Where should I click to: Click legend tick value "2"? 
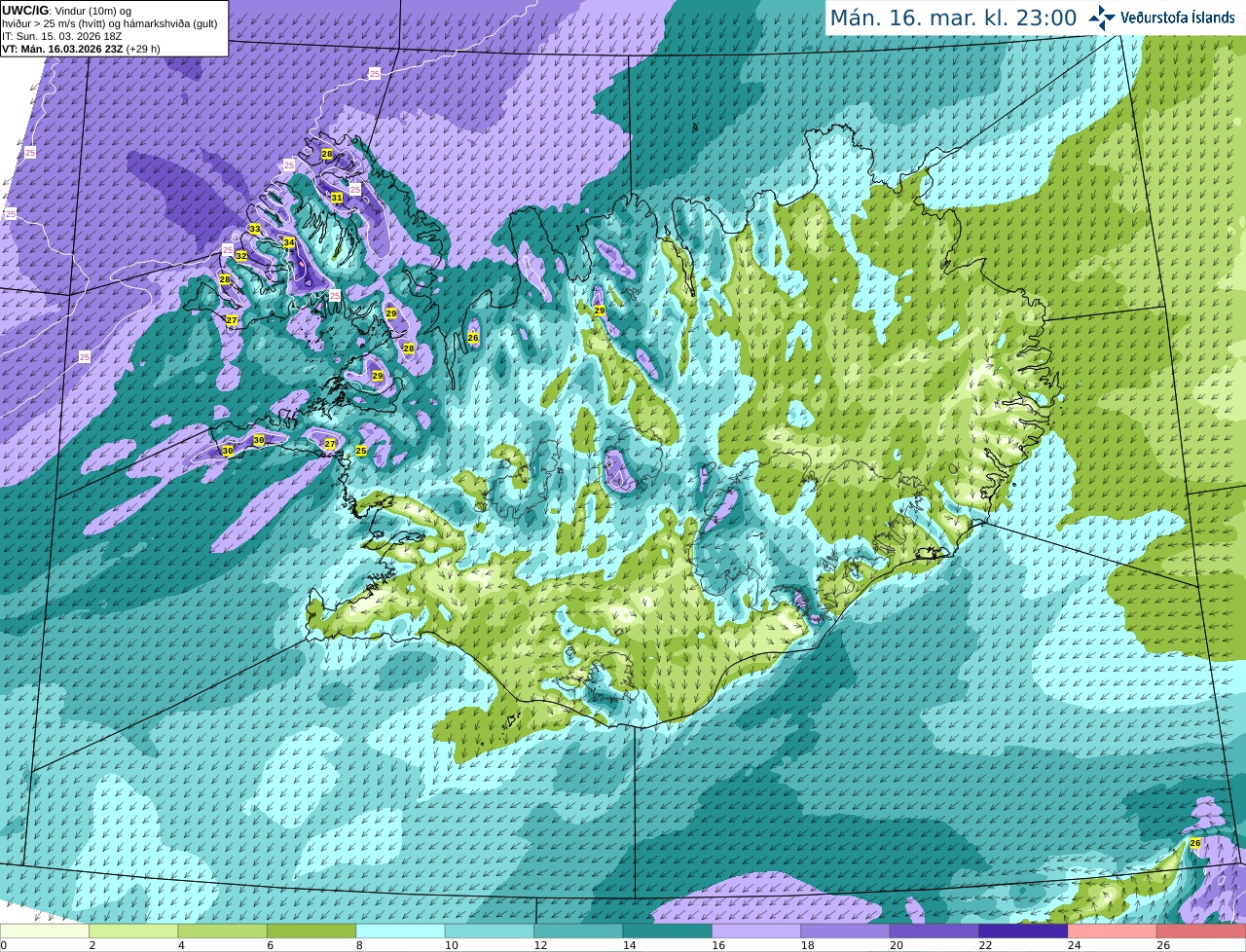[92, 945]
